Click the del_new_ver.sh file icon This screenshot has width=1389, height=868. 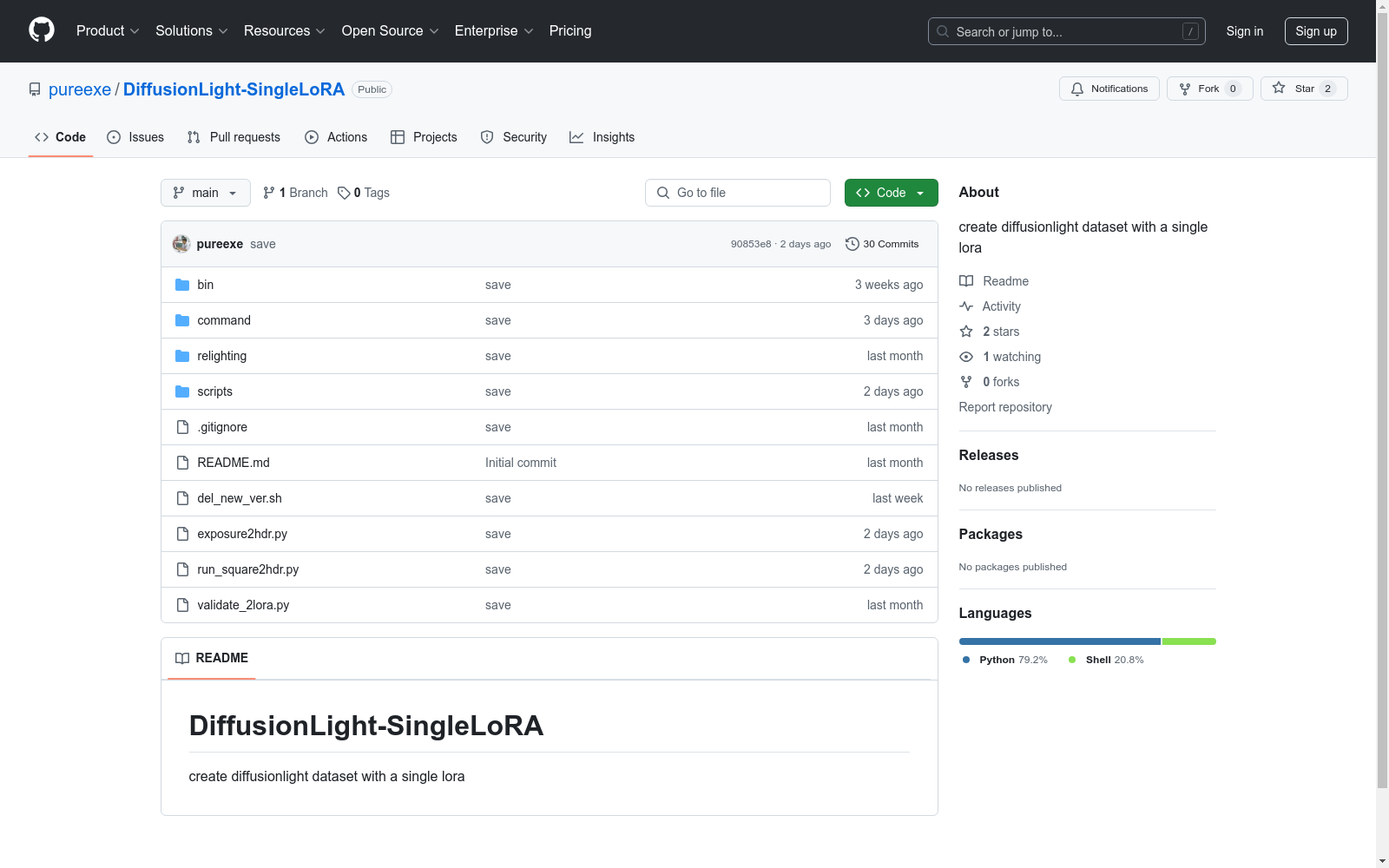182,498
